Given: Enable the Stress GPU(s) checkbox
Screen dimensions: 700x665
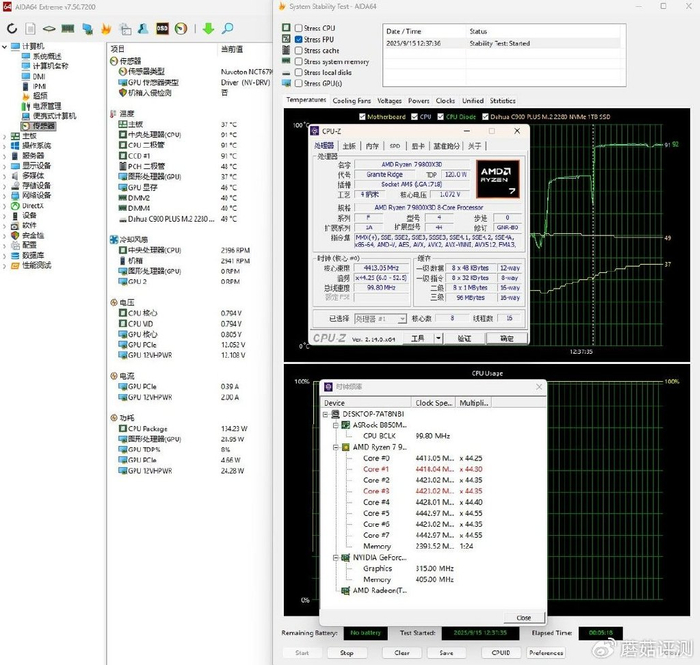Looking at the screenshot, I should [x=298, y=83].
